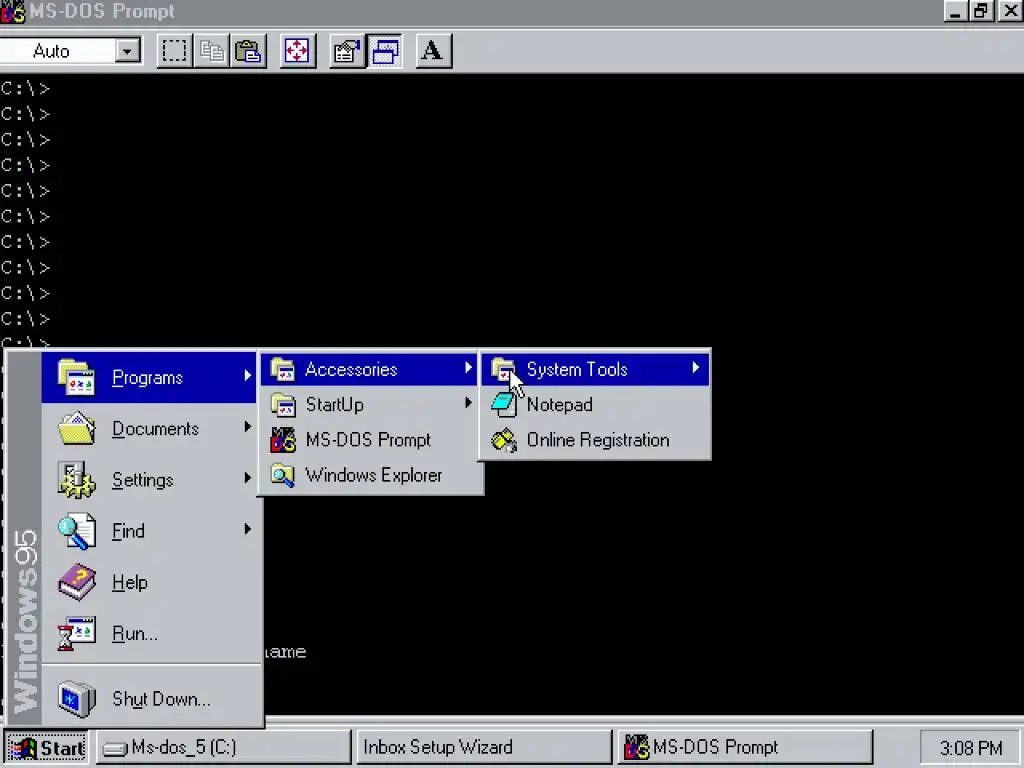This screenshot has height=768, width=1024.
Task: Click the Shut Down monitor icon
Action: 76,698
